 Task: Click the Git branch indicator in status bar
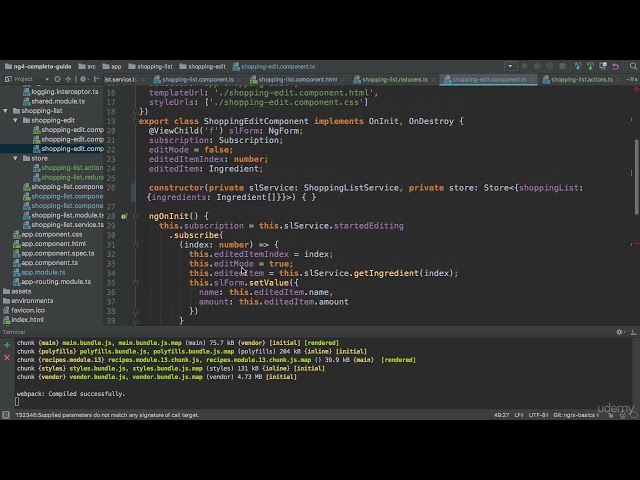(576, 414)
